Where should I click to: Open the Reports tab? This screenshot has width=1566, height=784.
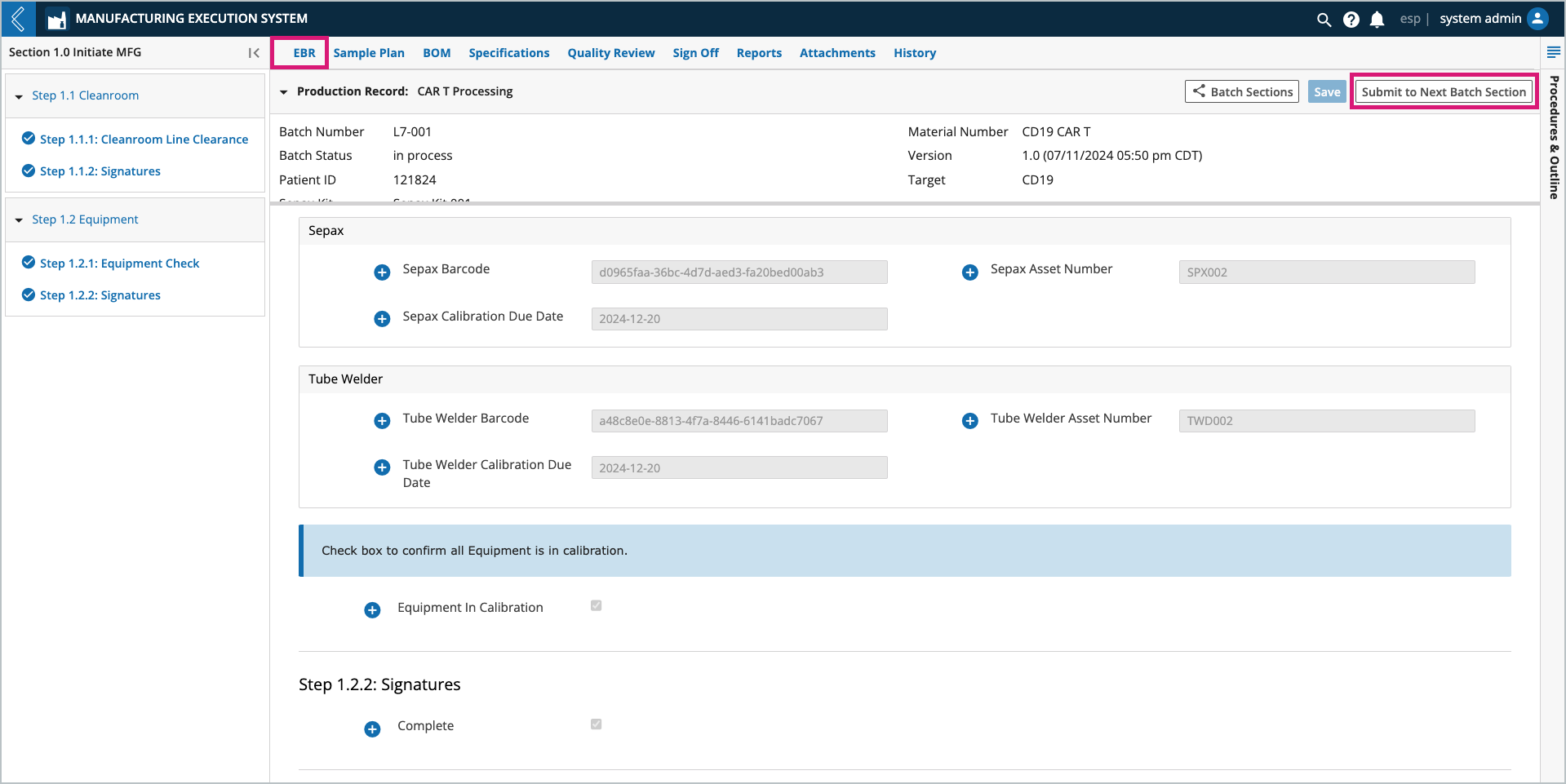[x=759, y=53]
